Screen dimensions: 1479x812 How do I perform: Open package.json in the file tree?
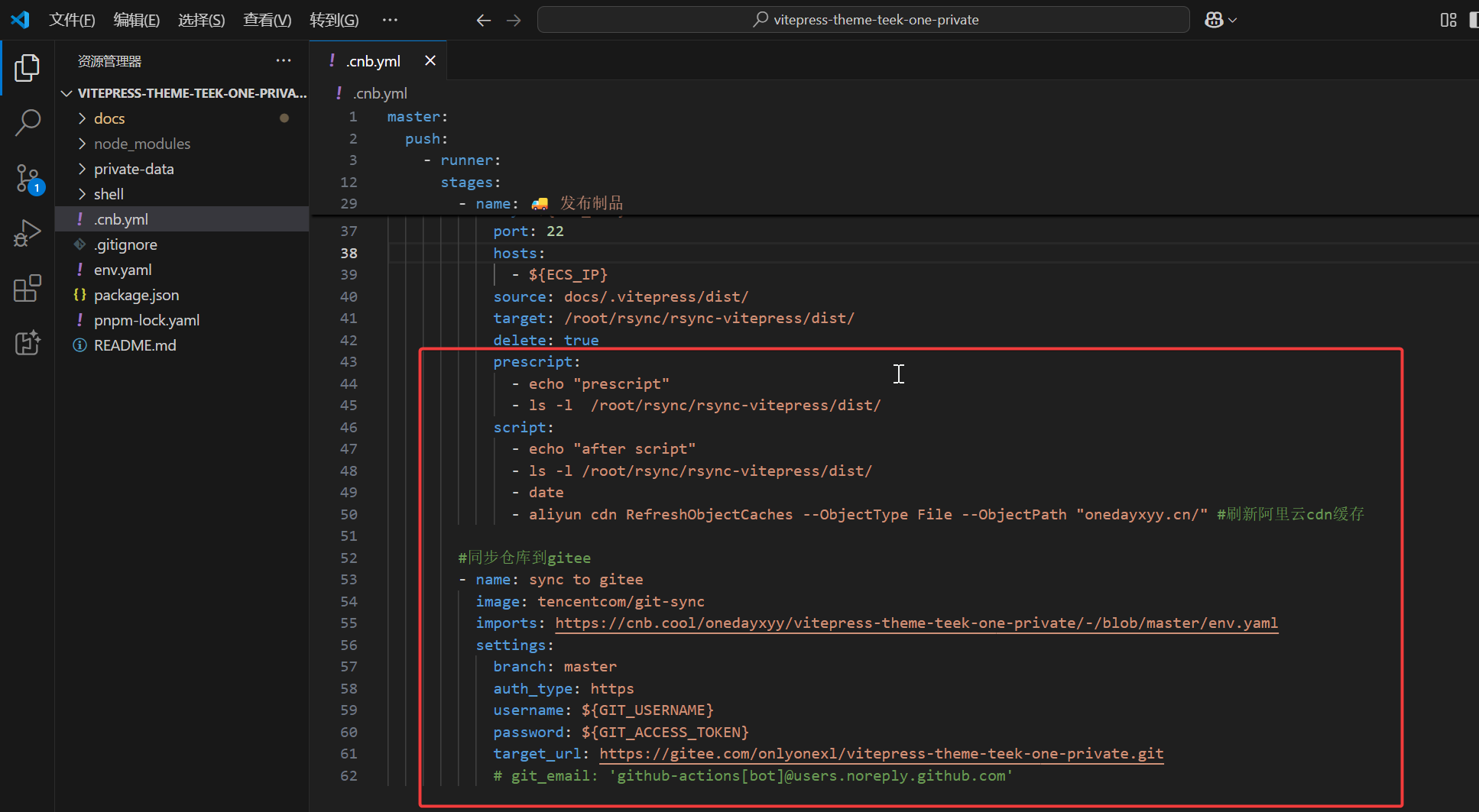pos(182,295)
